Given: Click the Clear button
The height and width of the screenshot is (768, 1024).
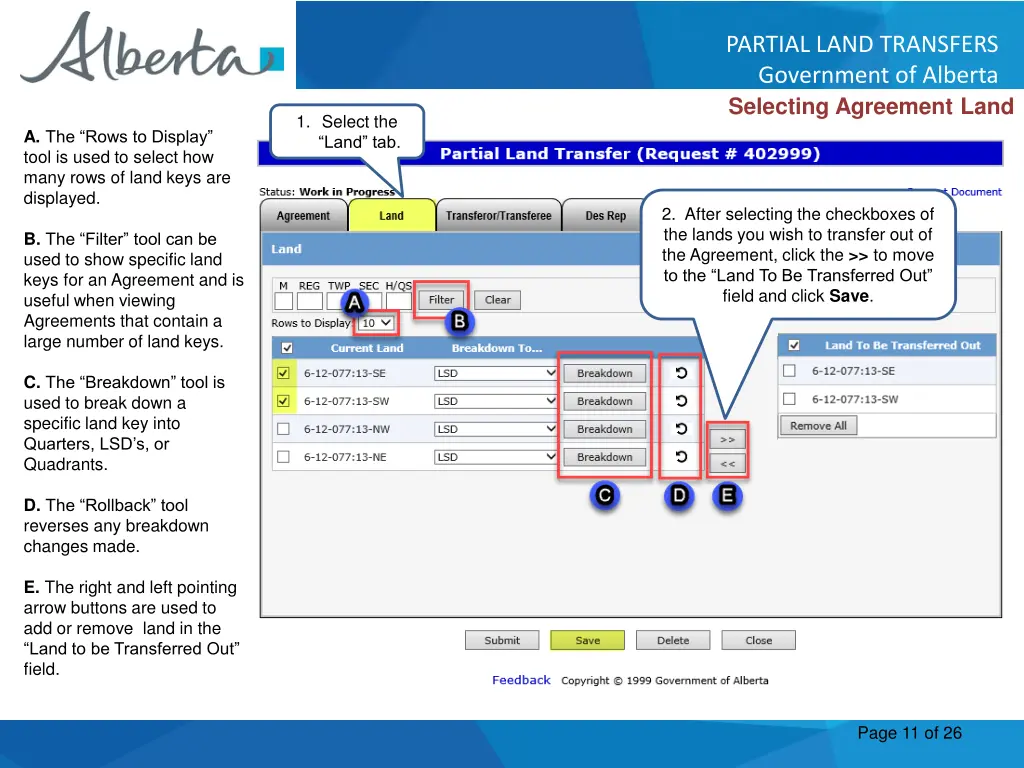Looking at the screenshot, I should (x=498, y=300).
